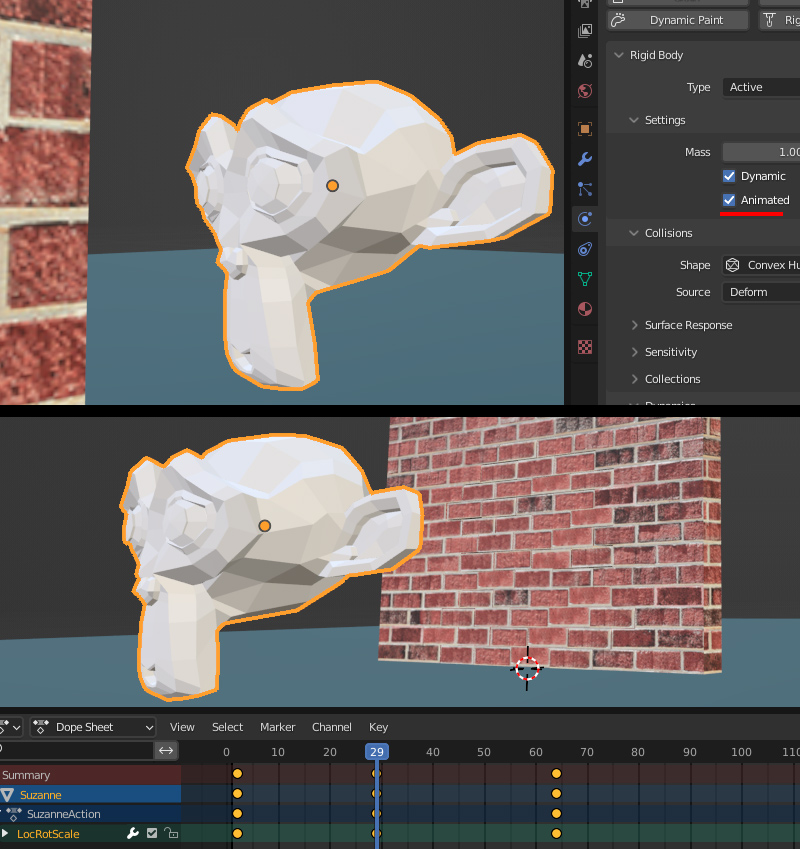The image size is (800, 849).
Task: Select the SuzanneAction channel row
Action: coord(90,814)
